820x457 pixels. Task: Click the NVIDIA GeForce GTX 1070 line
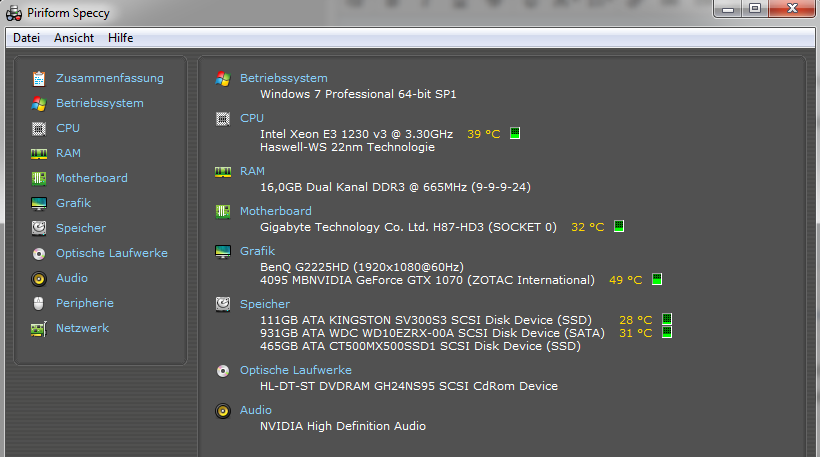click(427, 280)
